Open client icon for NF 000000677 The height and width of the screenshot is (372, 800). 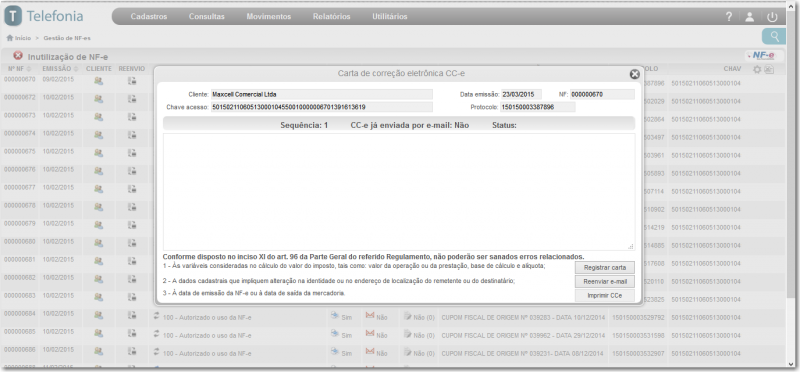pos(98,189)
